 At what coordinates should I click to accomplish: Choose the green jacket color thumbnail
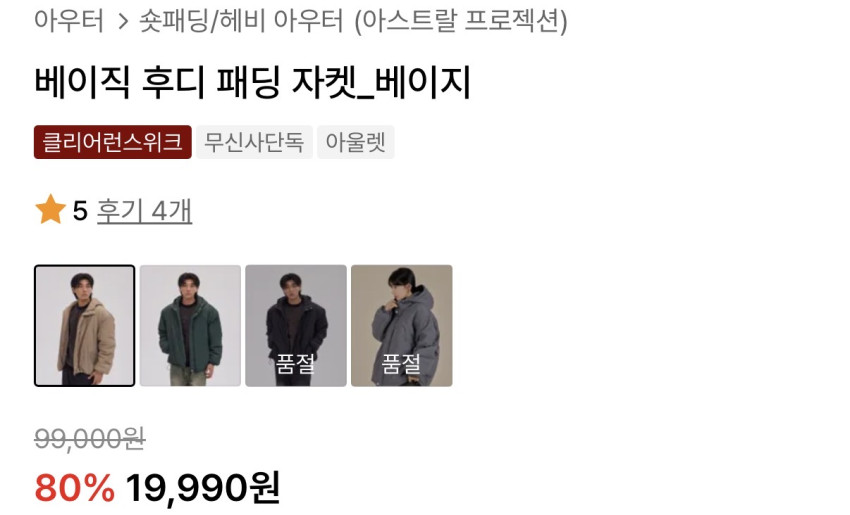pyautogui.click(x=190, y=326)
